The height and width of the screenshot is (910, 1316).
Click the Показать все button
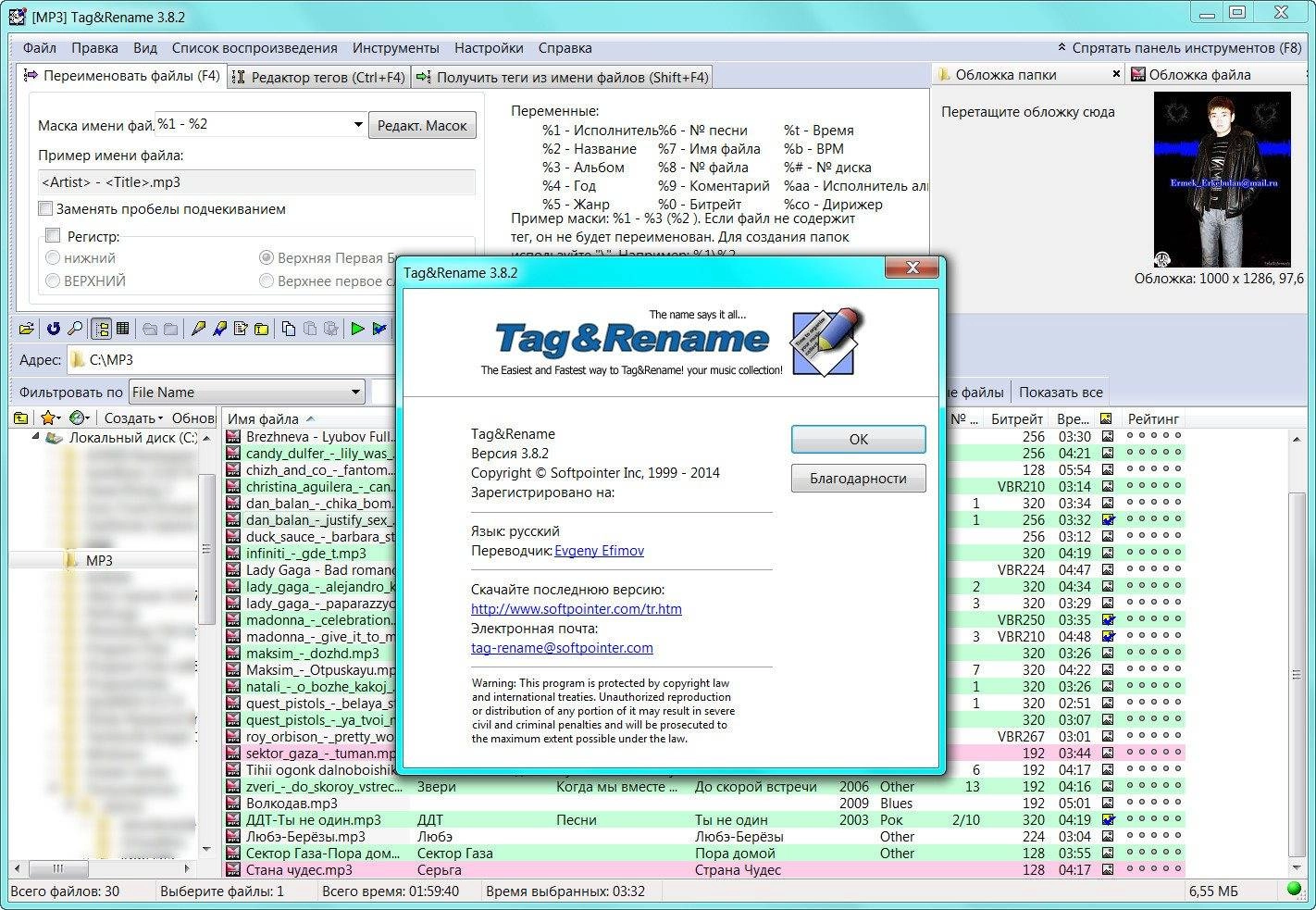(1061, 393)
